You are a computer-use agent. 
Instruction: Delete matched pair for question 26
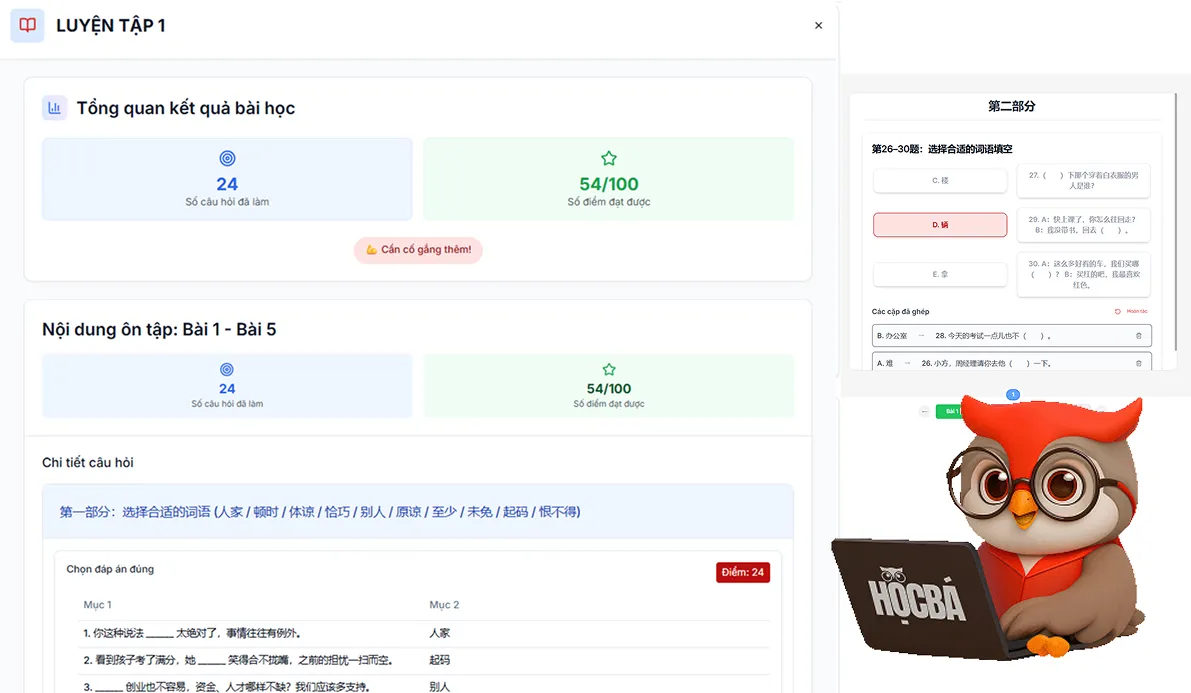pyautogui.click(x=1138, y=363)
